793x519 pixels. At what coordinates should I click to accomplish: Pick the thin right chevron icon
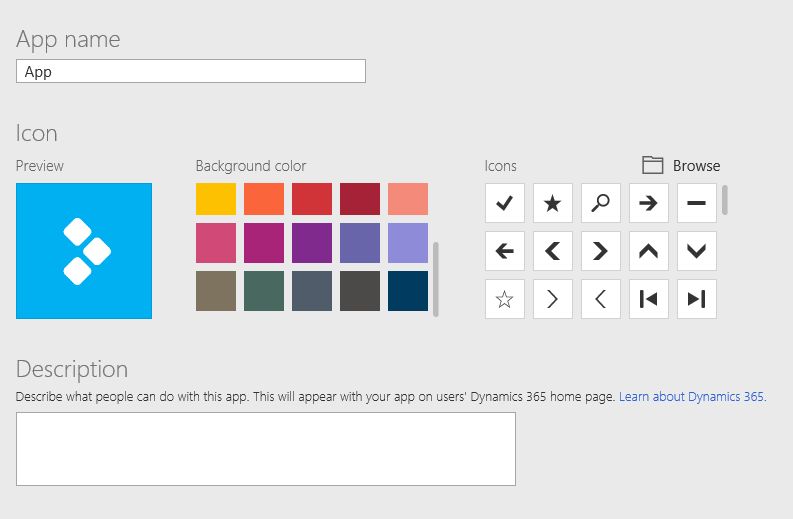click(x=553, y=299)
